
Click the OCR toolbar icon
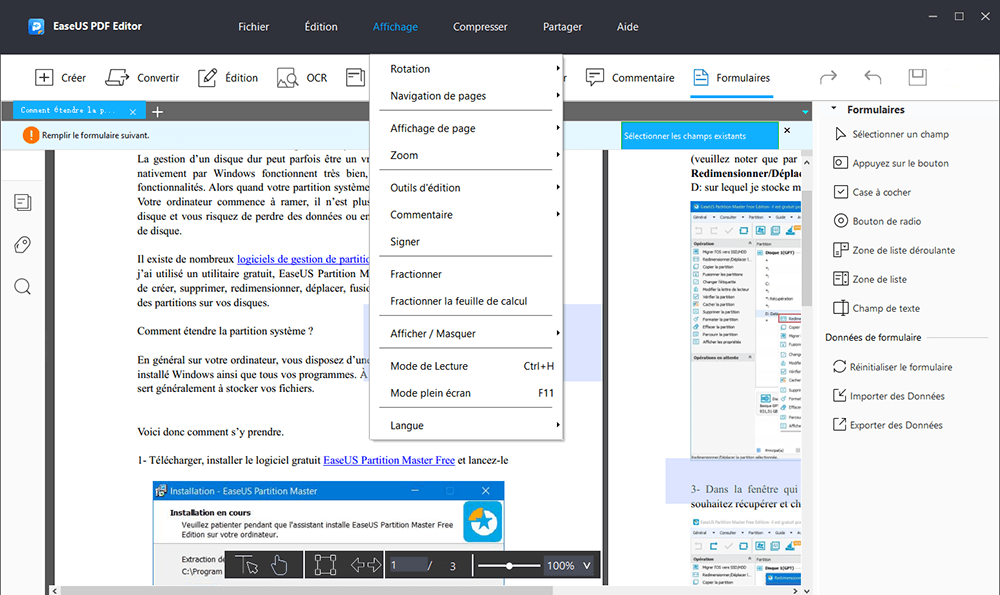pos(288,78)
